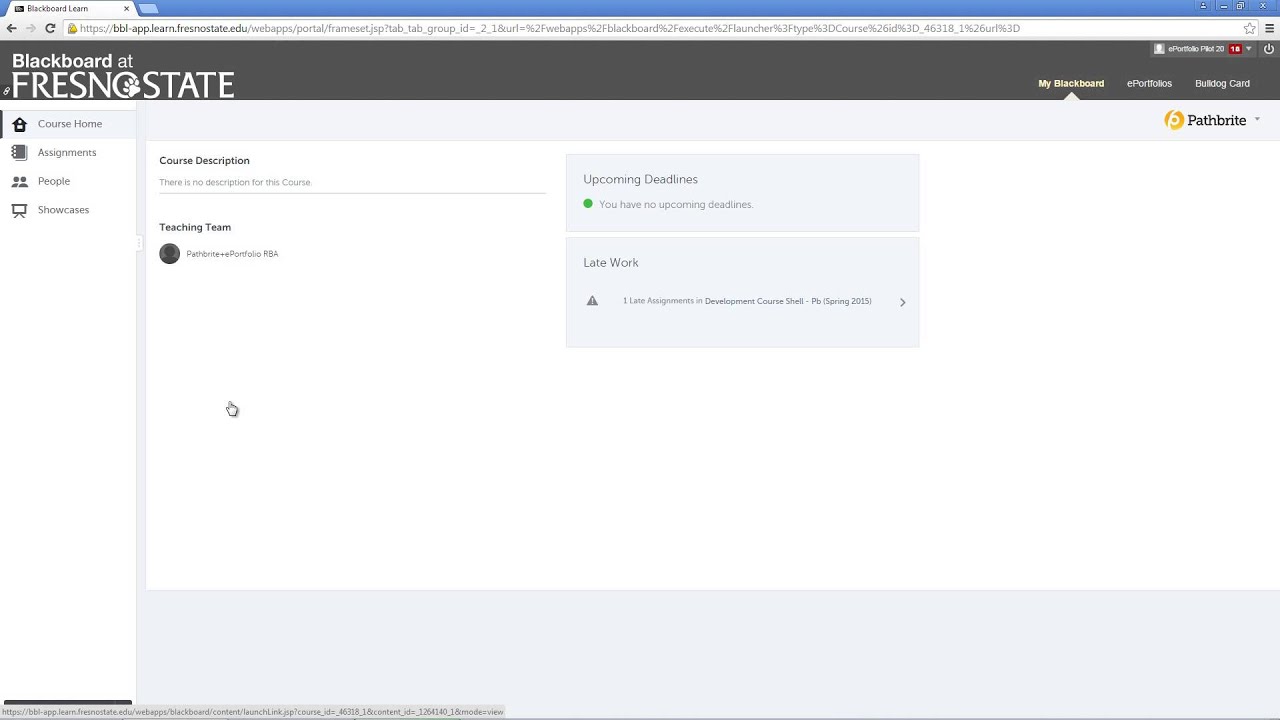Expand the late assignment row chevron

tap(902, 302)
